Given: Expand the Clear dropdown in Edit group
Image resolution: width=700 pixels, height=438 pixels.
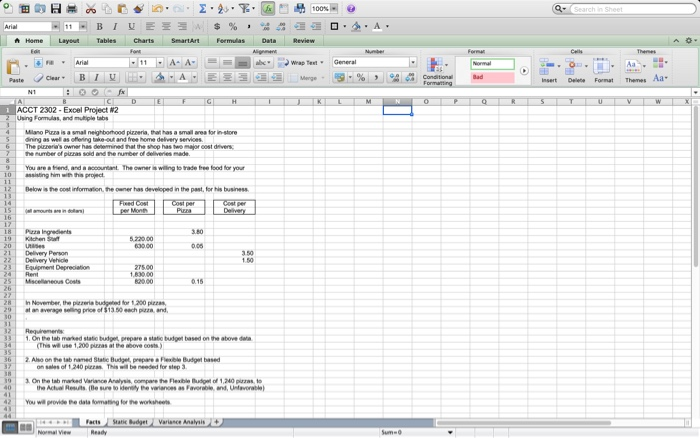Looking at the screenshot, I should point(63,78).
